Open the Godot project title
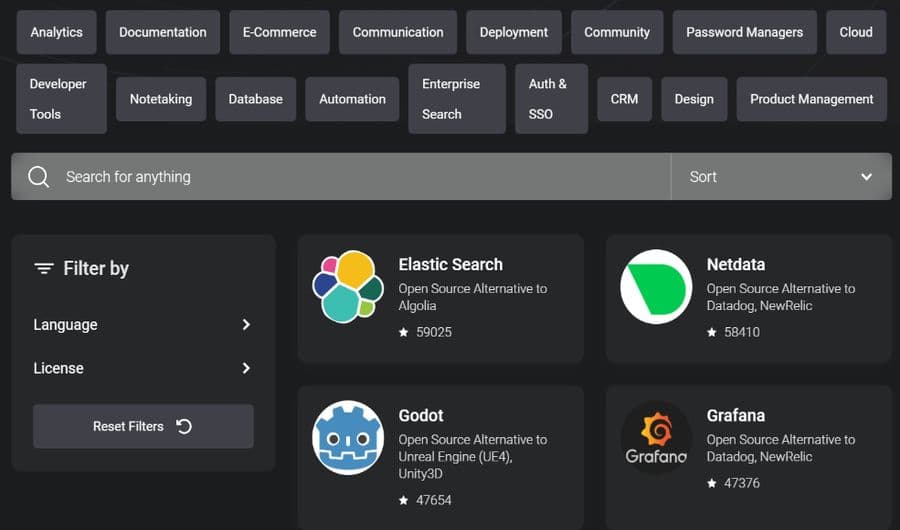Viewport: 900px width, 530px height. click(421, 415)
